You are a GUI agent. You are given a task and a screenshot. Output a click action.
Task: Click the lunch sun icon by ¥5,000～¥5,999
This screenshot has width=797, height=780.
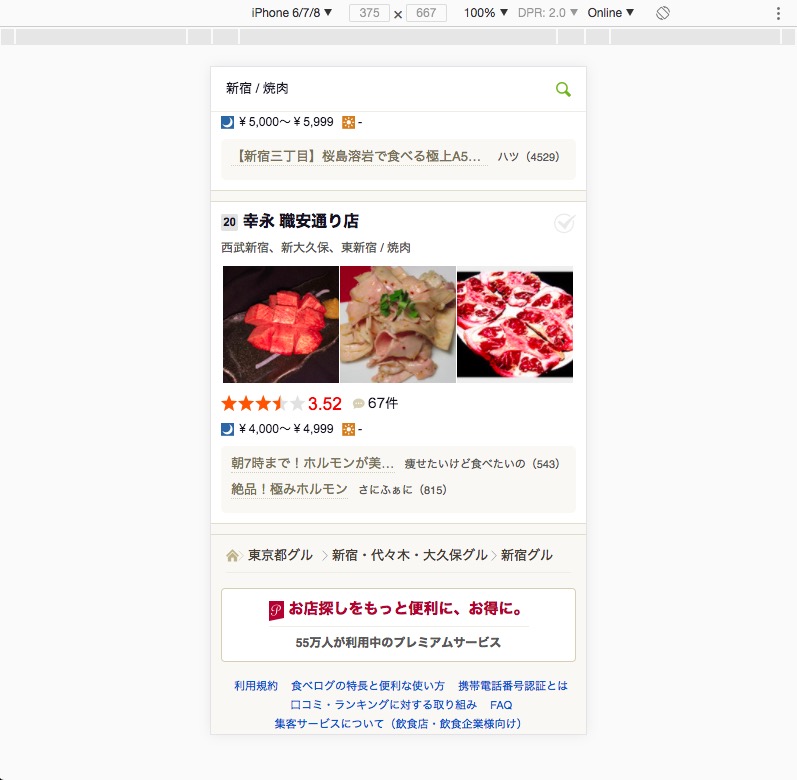(348, 122)
